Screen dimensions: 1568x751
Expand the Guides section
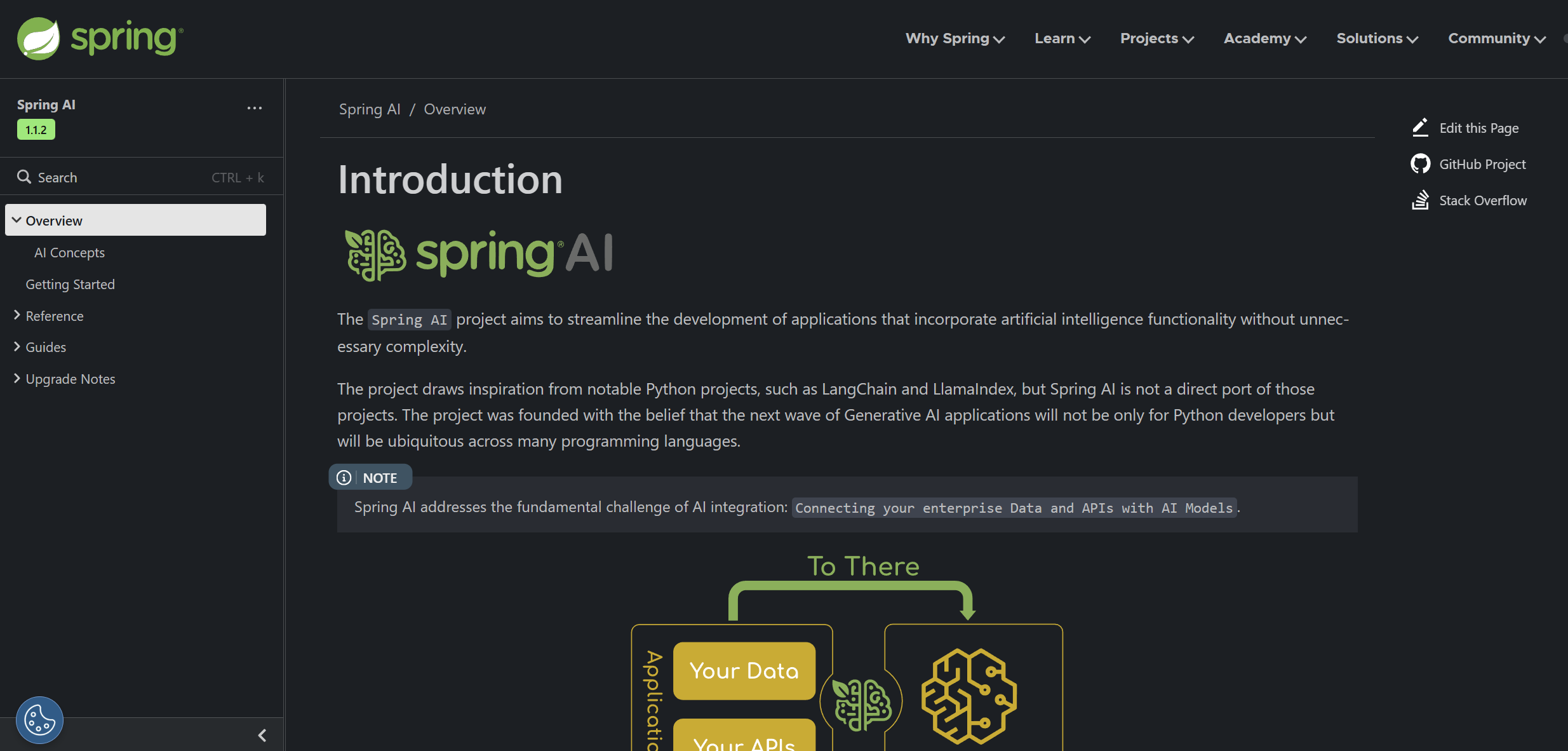point(17,346)
